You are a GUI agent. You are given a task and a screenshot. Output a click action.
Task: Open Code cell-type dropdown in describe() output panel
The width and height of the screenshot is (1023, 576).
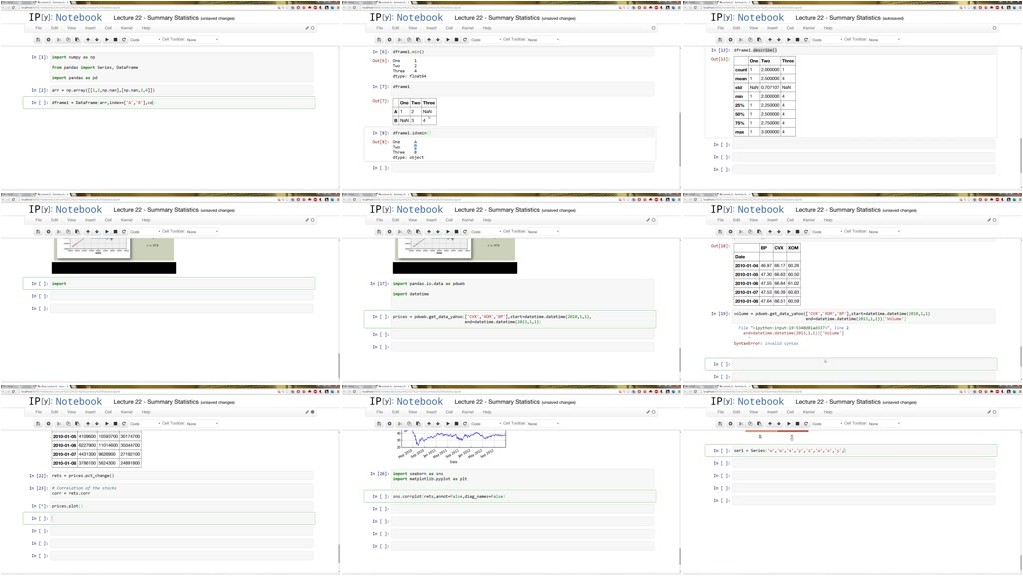(827, 39)
